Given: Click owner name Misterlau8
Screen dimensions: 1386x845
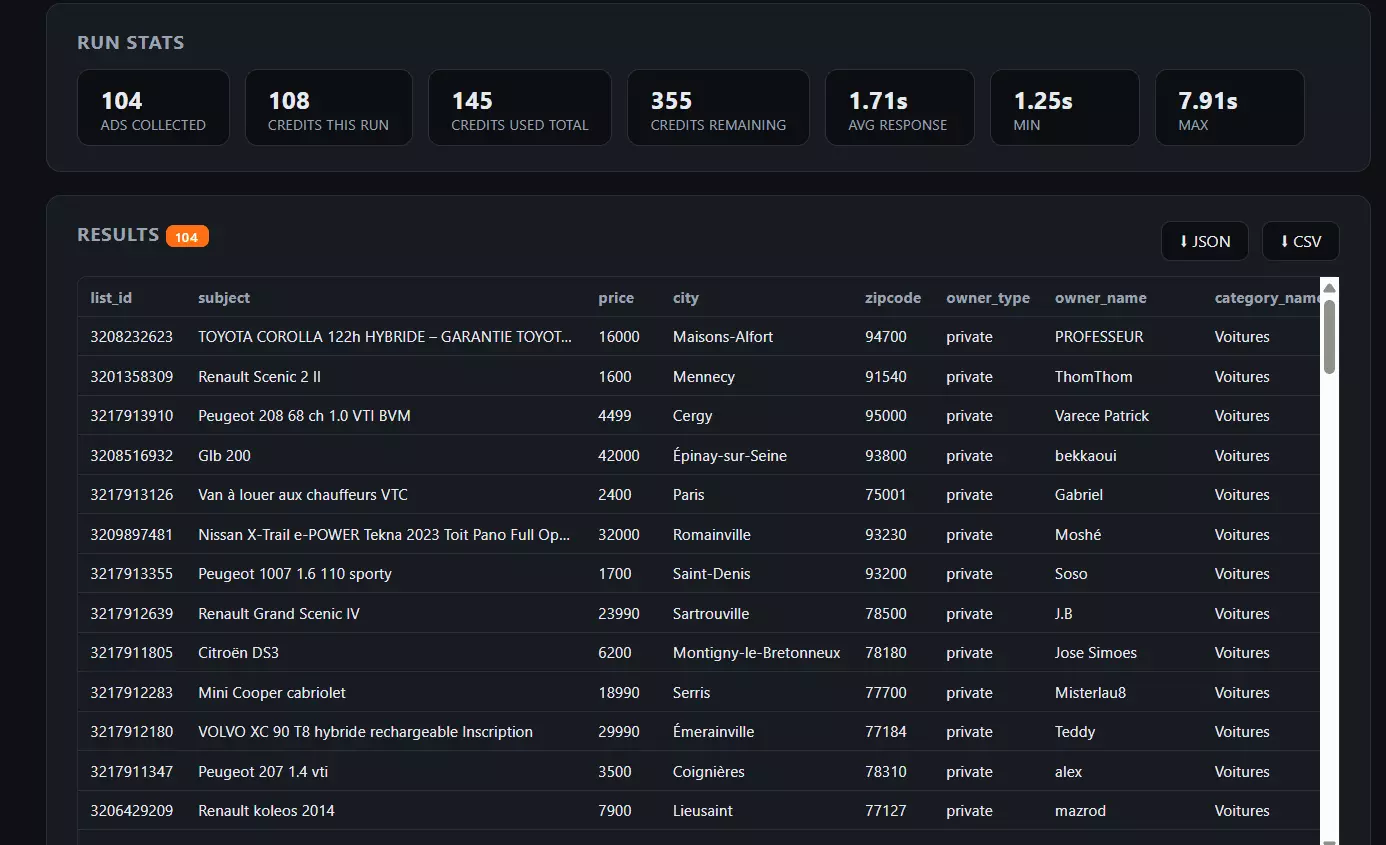Looking at the screenshot, I should (x=1091, y=693).
